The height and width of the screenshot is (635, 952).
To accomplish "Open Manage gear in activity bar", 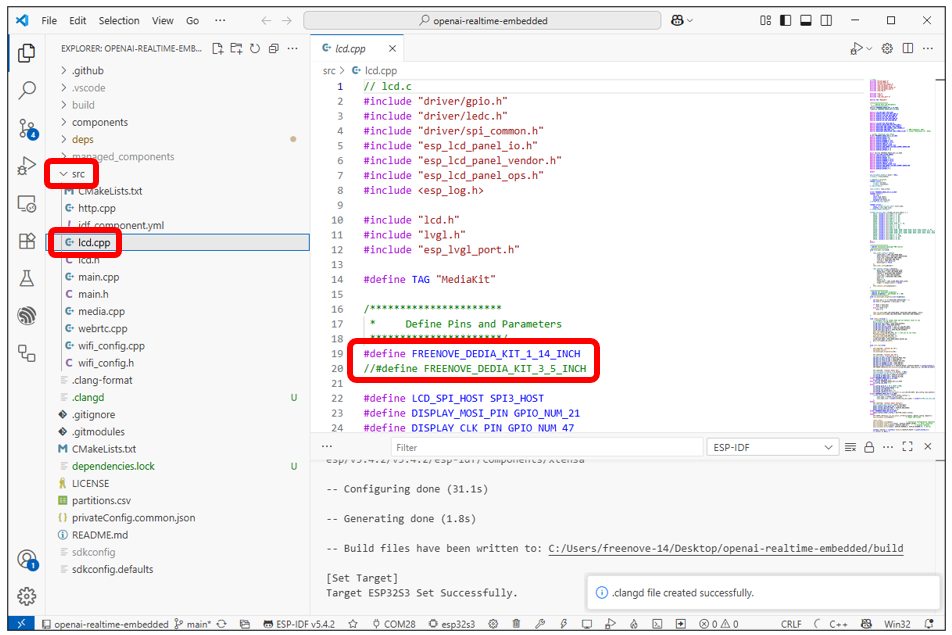I will (27, 596).
